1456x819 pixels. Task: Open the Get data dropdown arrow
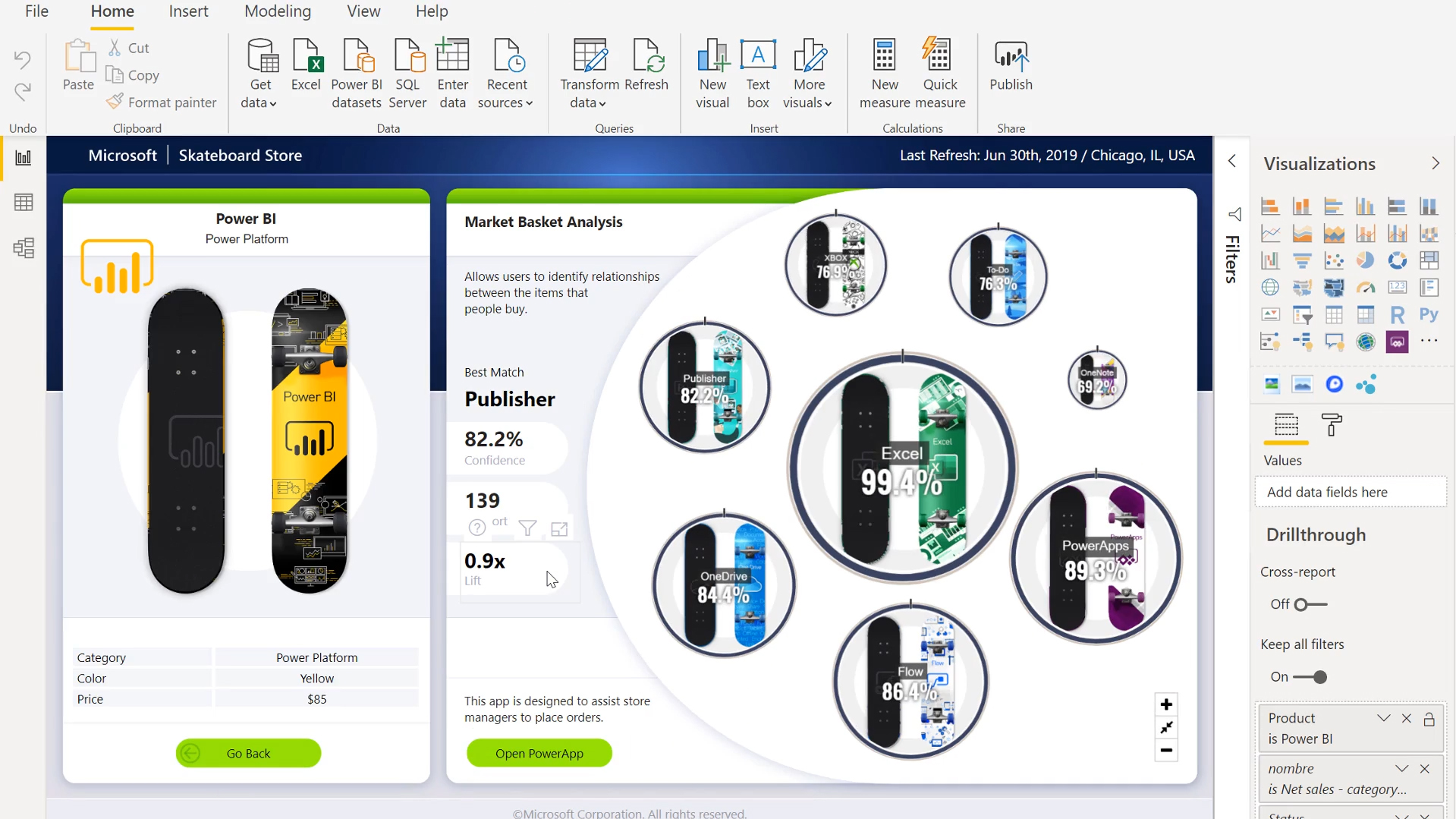(x=273, y=104)
